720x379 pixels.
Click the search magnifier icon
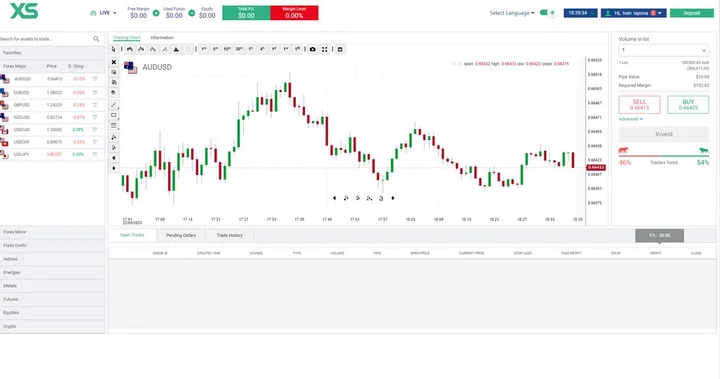click(x=96, y=39)
